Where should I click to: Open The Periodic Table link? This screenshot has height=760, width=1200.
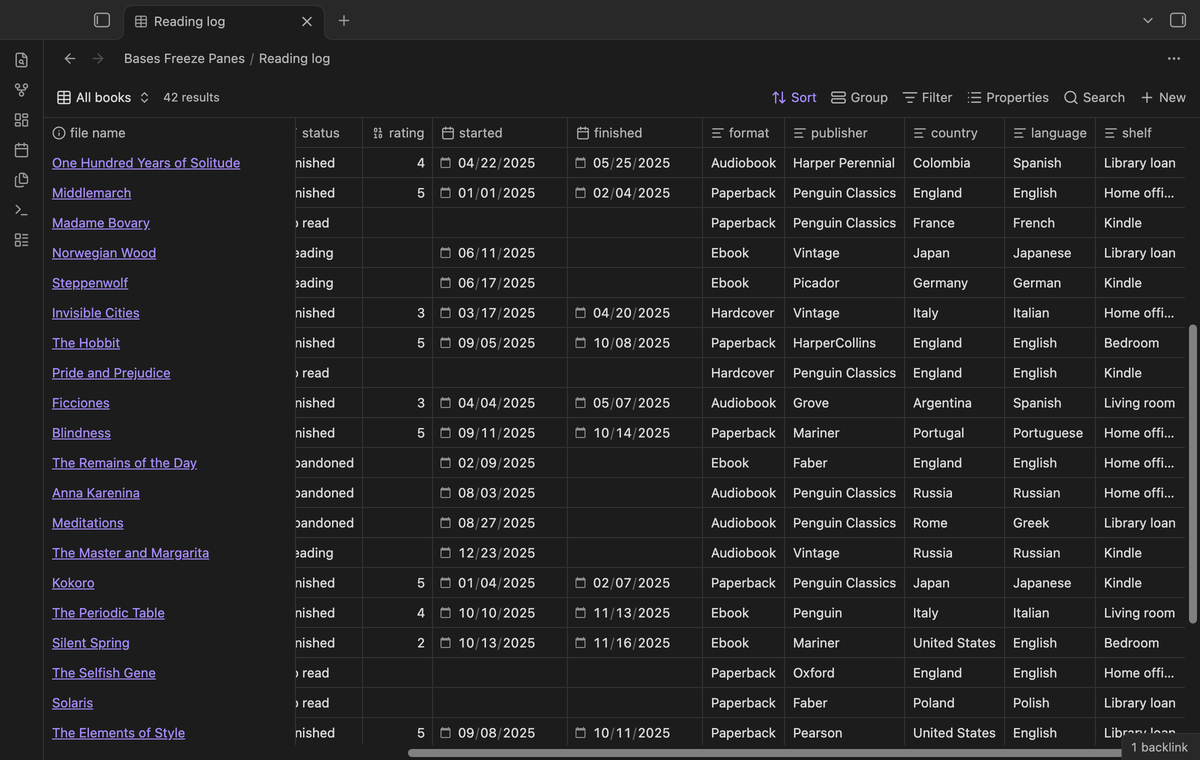pyautogui.click(x=108, y=613)
